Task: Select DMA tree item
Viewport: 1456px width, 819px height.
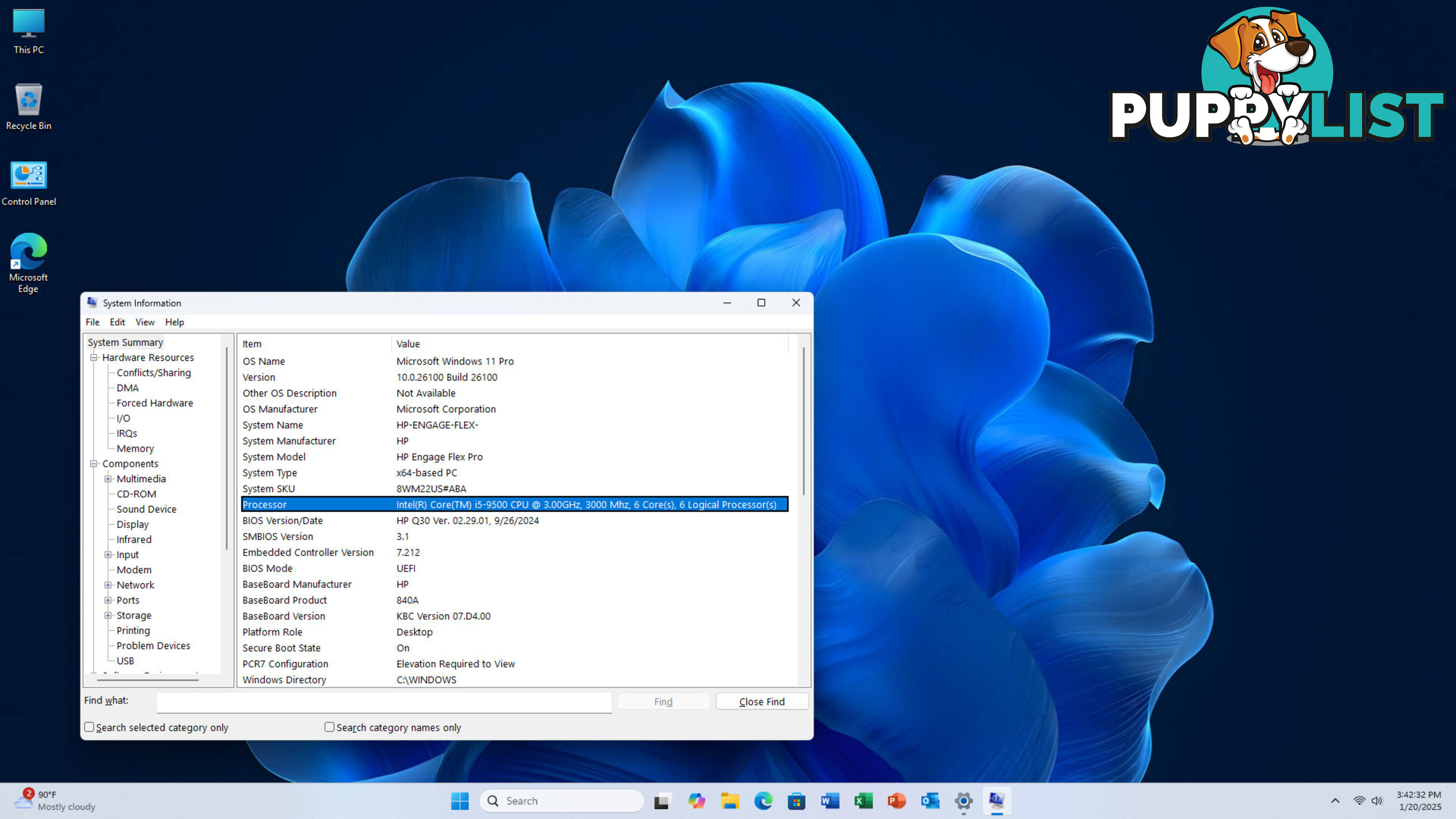Action: 127,388
